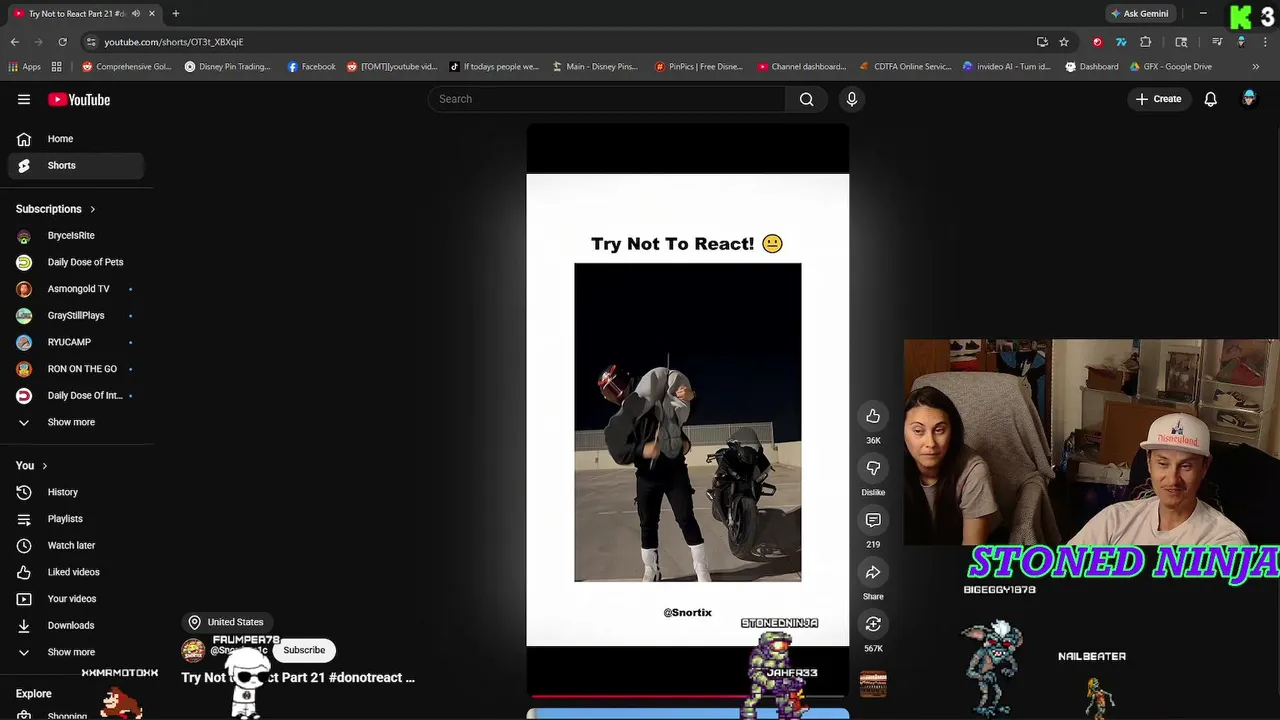The image size is (1280, 720).
Task: Show more items under Downloads
Action: 71,652
